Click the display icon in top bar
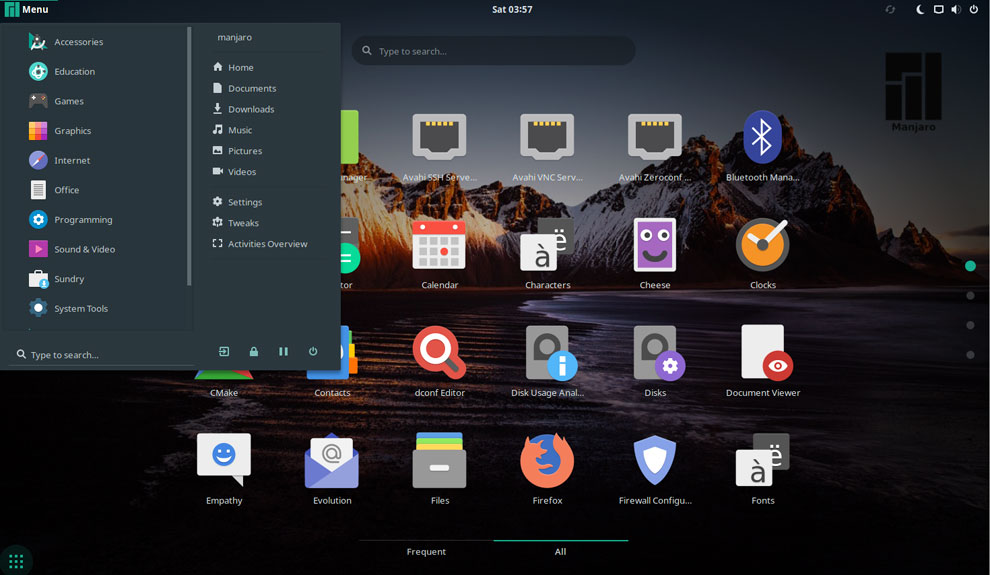The width and height of the screenshot is (990, 575). 939,9
